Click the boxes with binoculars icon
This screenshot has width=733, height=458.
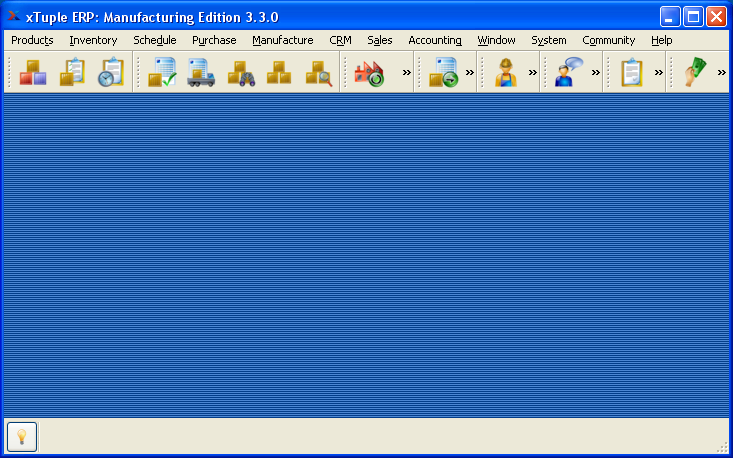241,73
